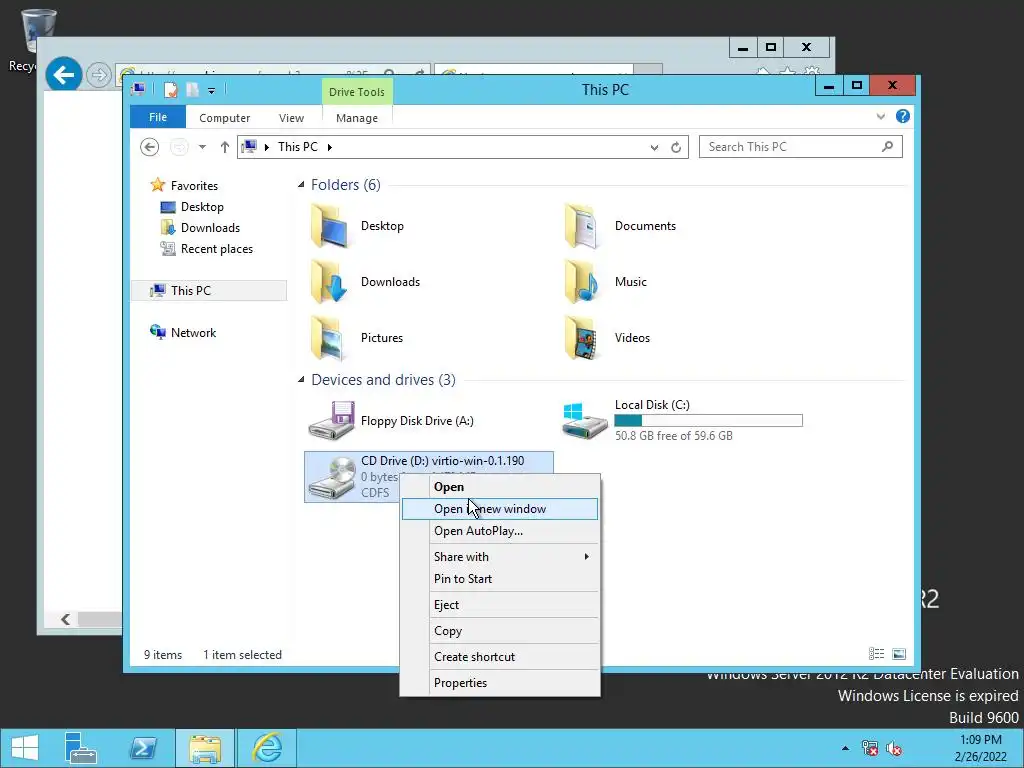Click the Internet Explorer taskbar icon
1024x768 pixels.
coord(267,748)
